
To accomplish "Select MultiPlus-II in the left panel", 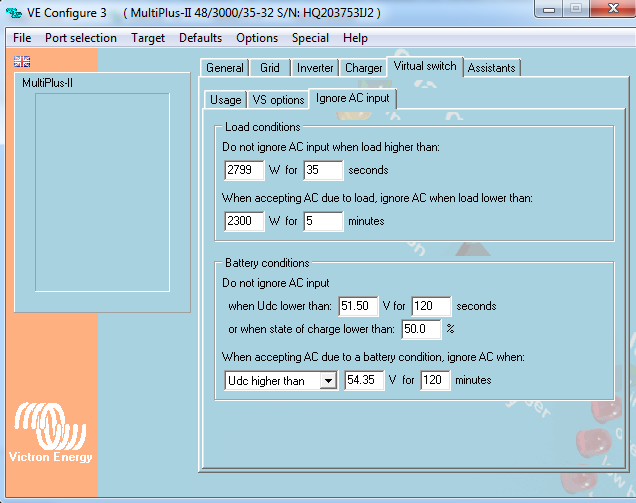I will [47, 83].
